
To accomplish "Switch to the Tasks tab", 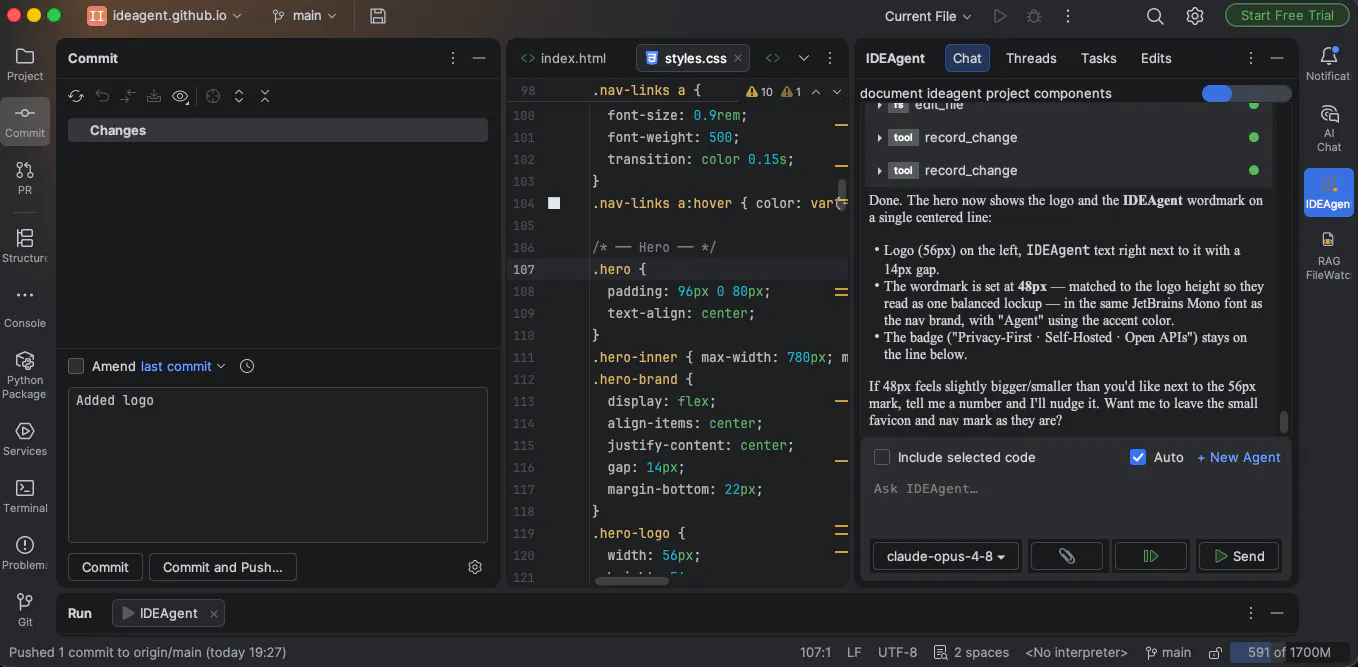I will point(1098,58).
